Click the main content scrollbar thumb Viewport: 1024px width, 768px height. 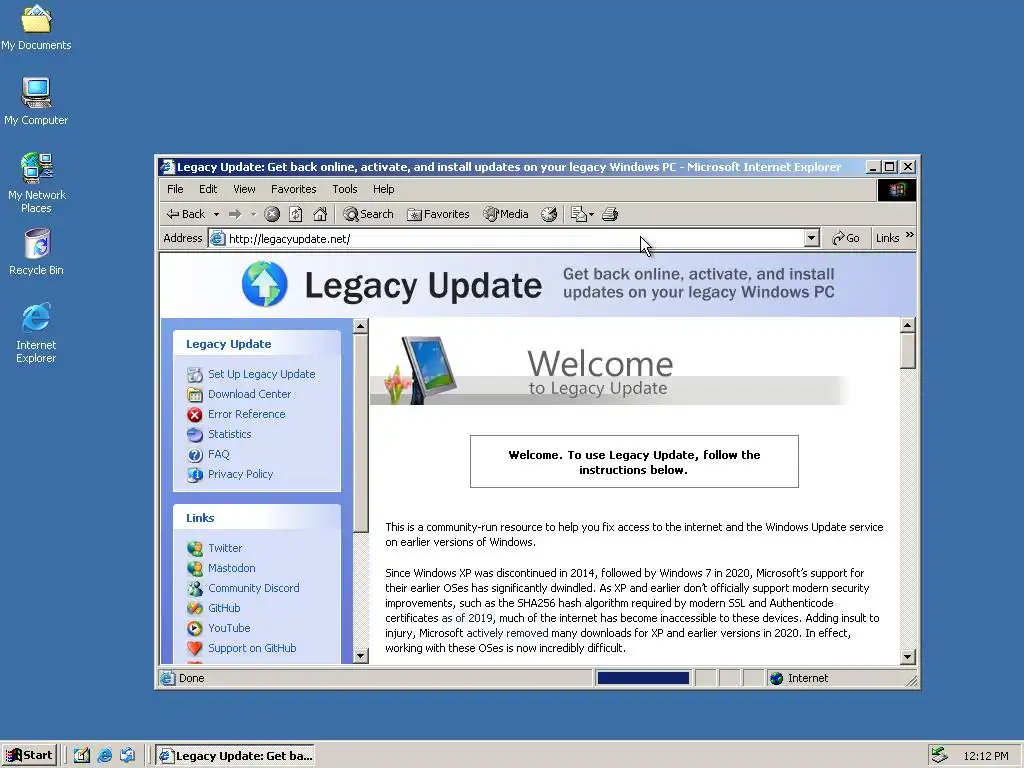(907, 351)
